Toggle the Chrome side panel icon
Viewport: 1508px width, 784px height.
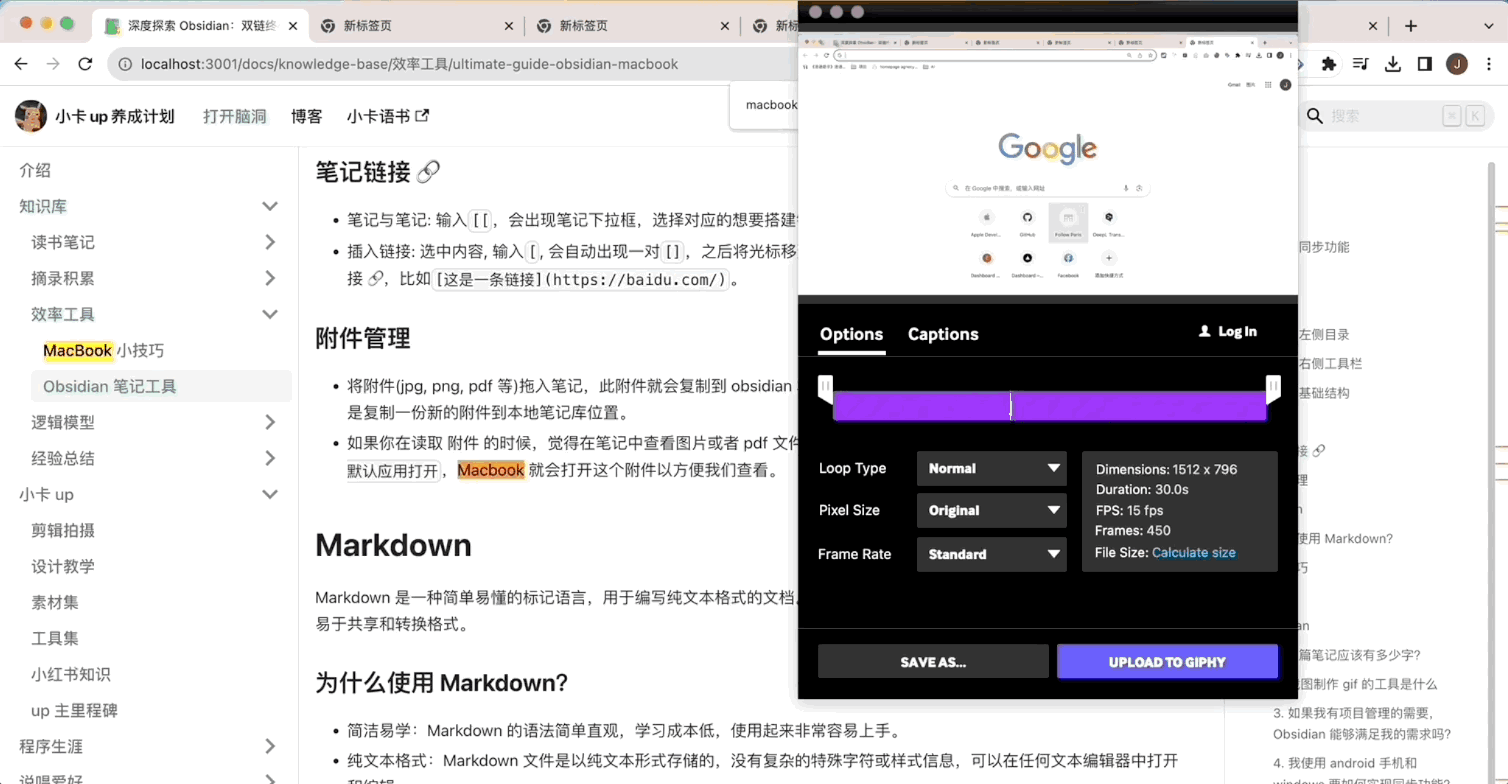(x=1424, y=64)
